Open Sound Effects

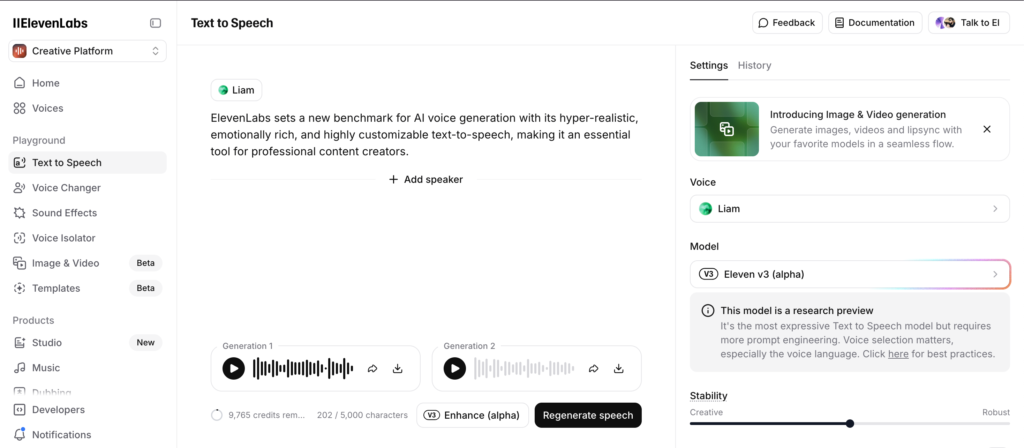coord(88,213)
